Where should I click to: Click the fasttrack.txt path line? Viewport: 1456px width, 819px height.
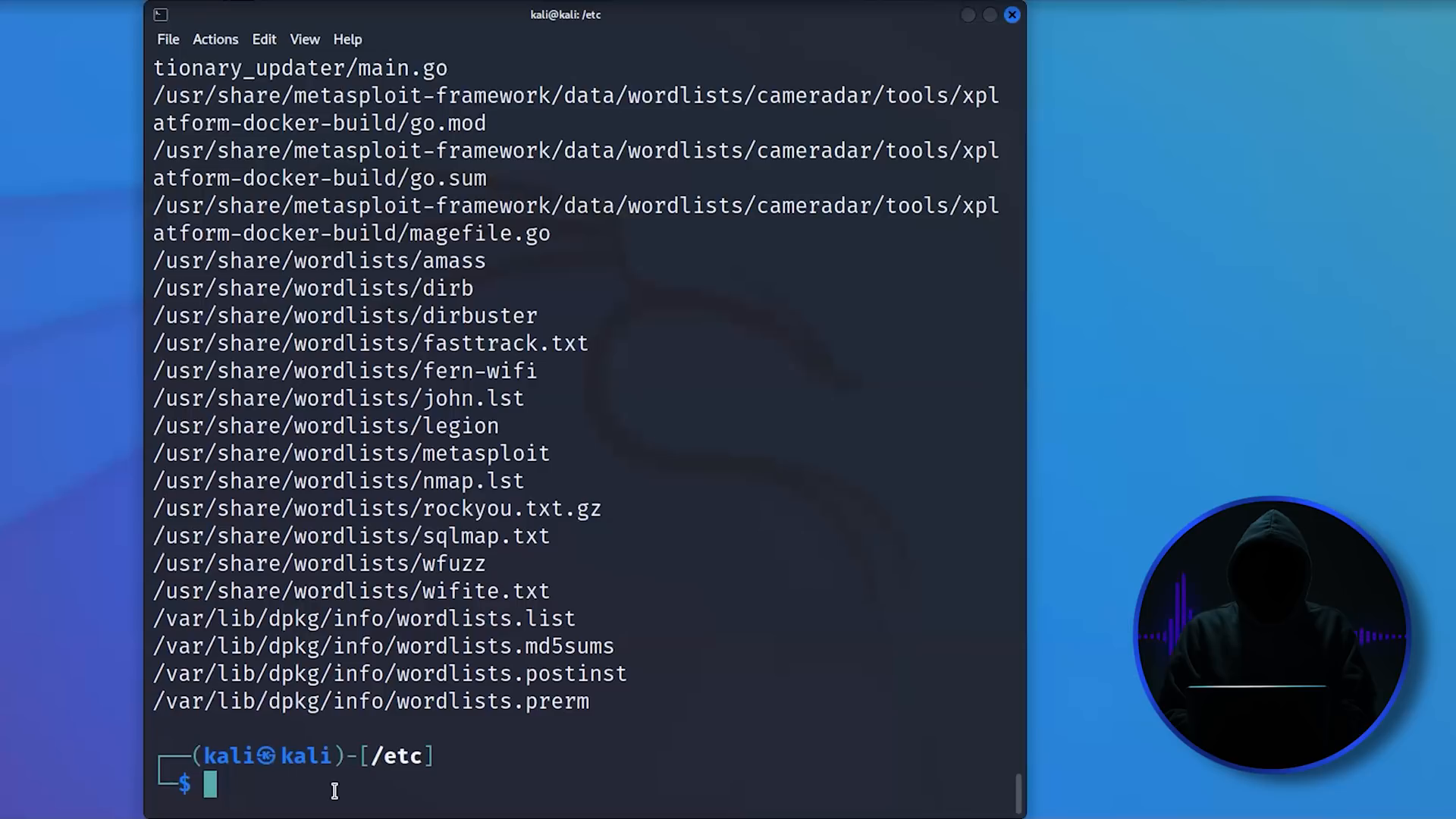[371, 344]
